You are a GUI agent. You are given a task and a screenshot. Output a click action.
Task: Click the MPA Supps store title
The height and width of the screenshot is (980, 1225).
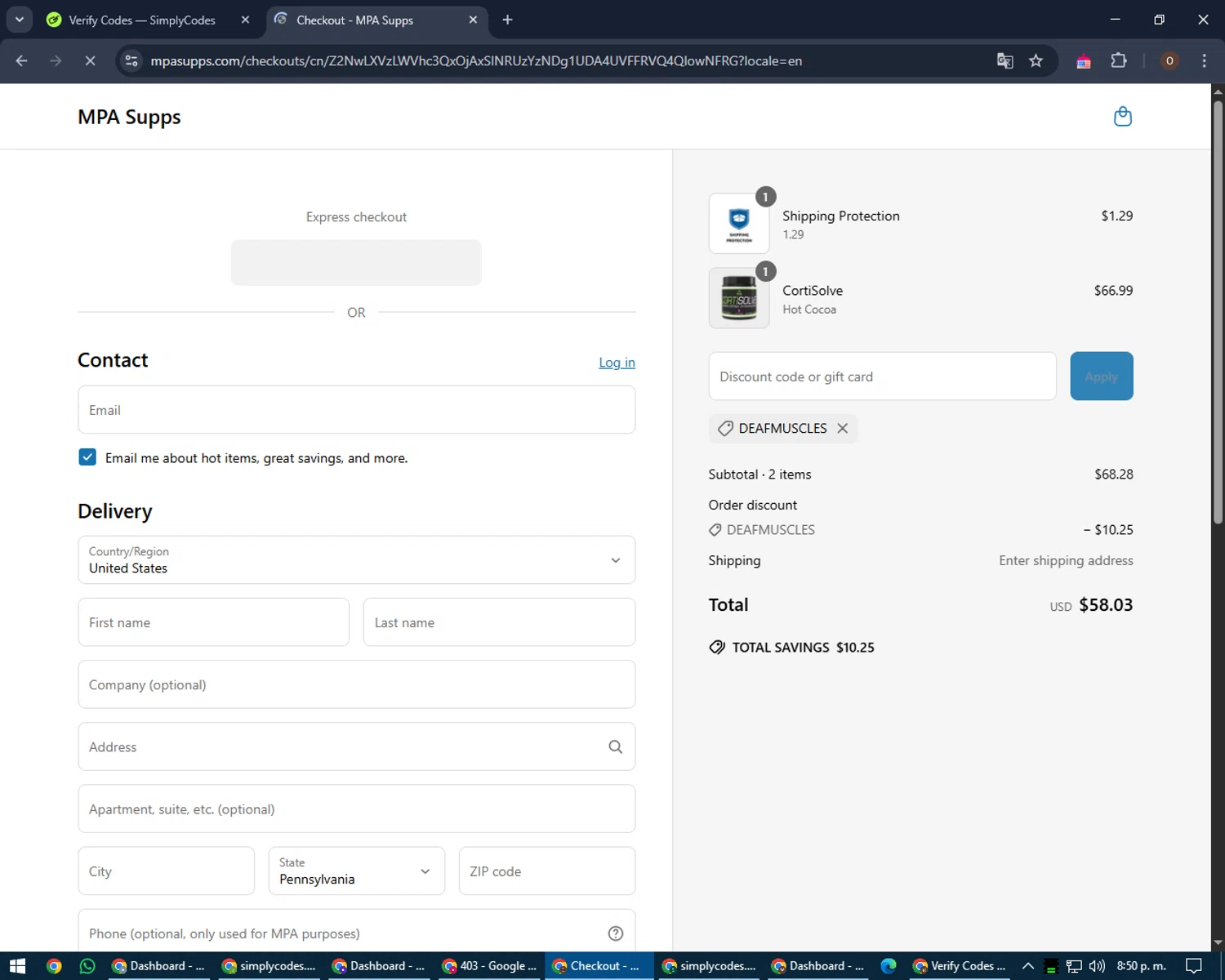pos(129,117)
